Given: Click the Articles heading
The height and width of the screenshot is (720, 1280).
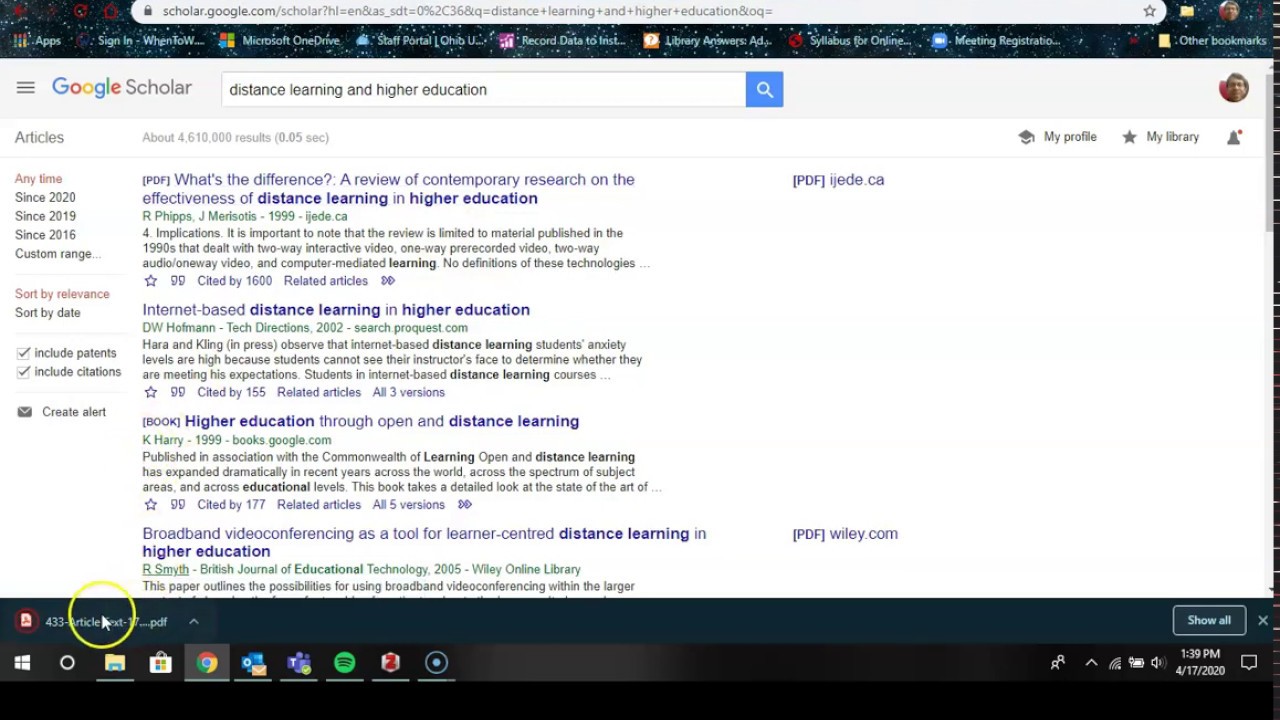Looking at the screenshot, I should tap(39, 137).
